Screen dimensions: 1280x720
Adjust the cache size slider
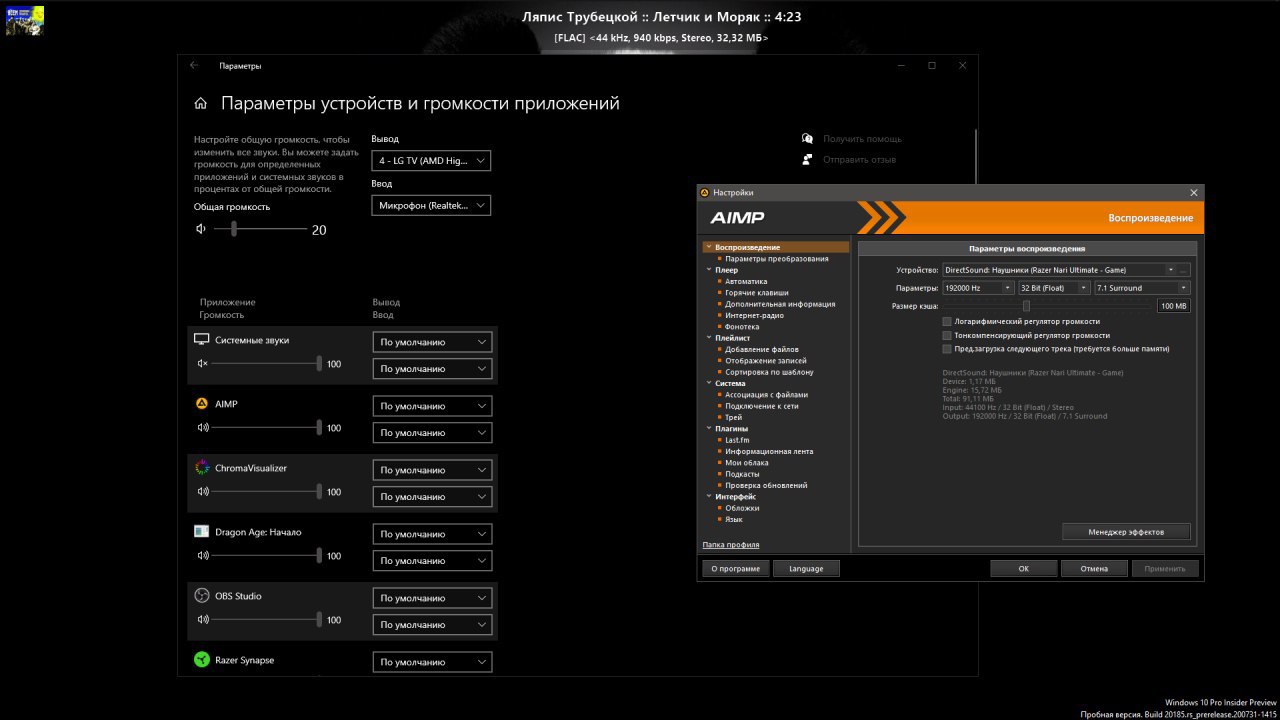[1048, 306]
